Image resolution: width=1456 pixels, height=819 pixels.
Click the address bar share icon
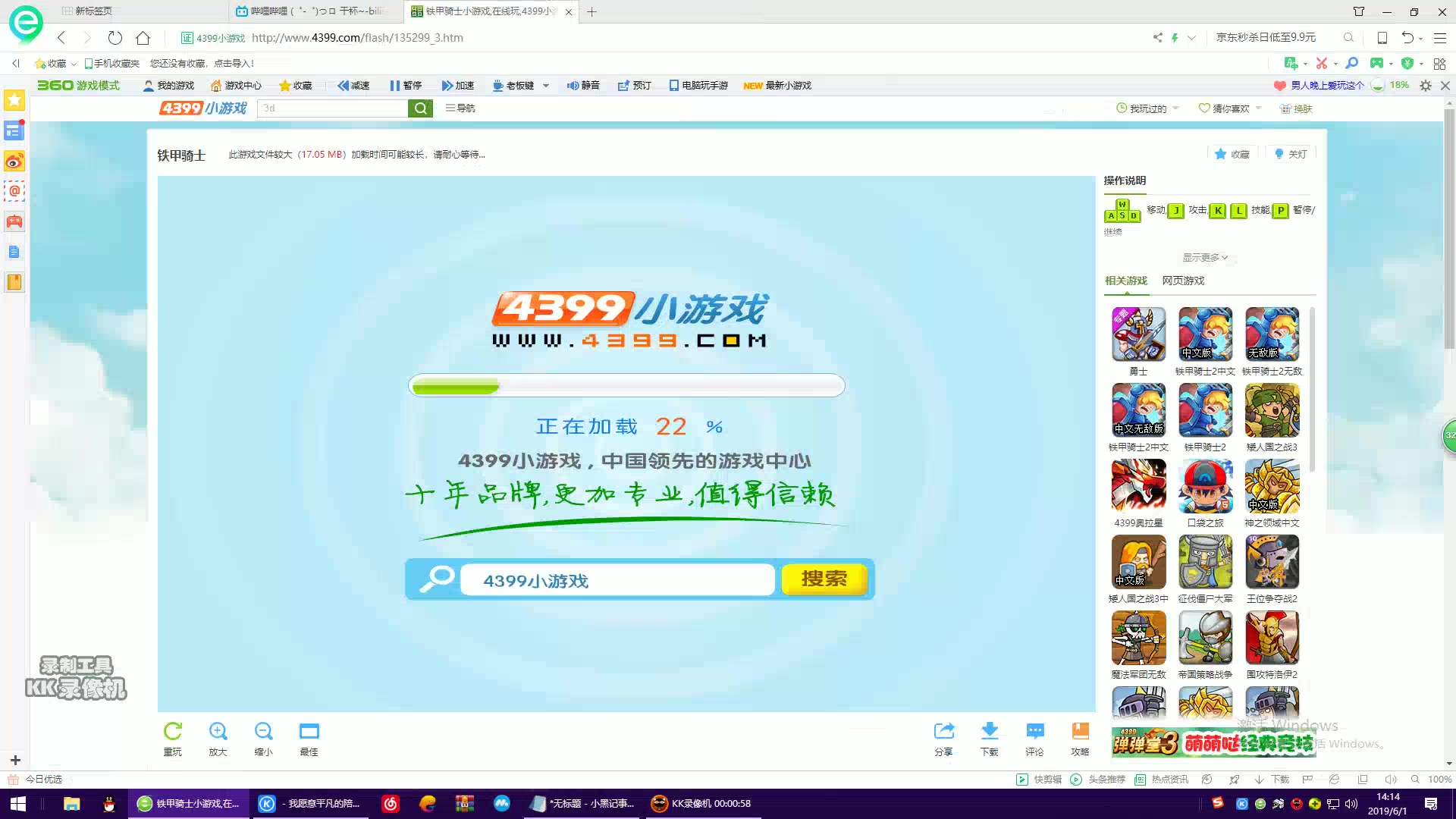pyautogui.click(x=1157, y=38)
